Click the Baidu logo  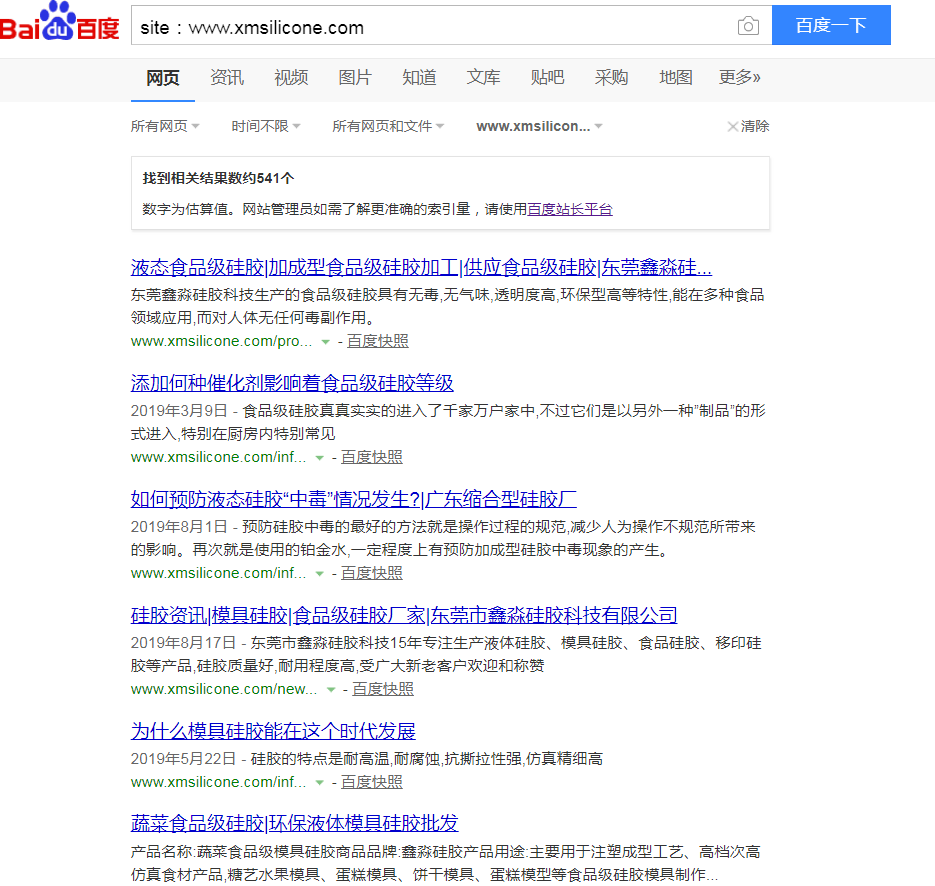pyautogui.click(x=60, y=22)
